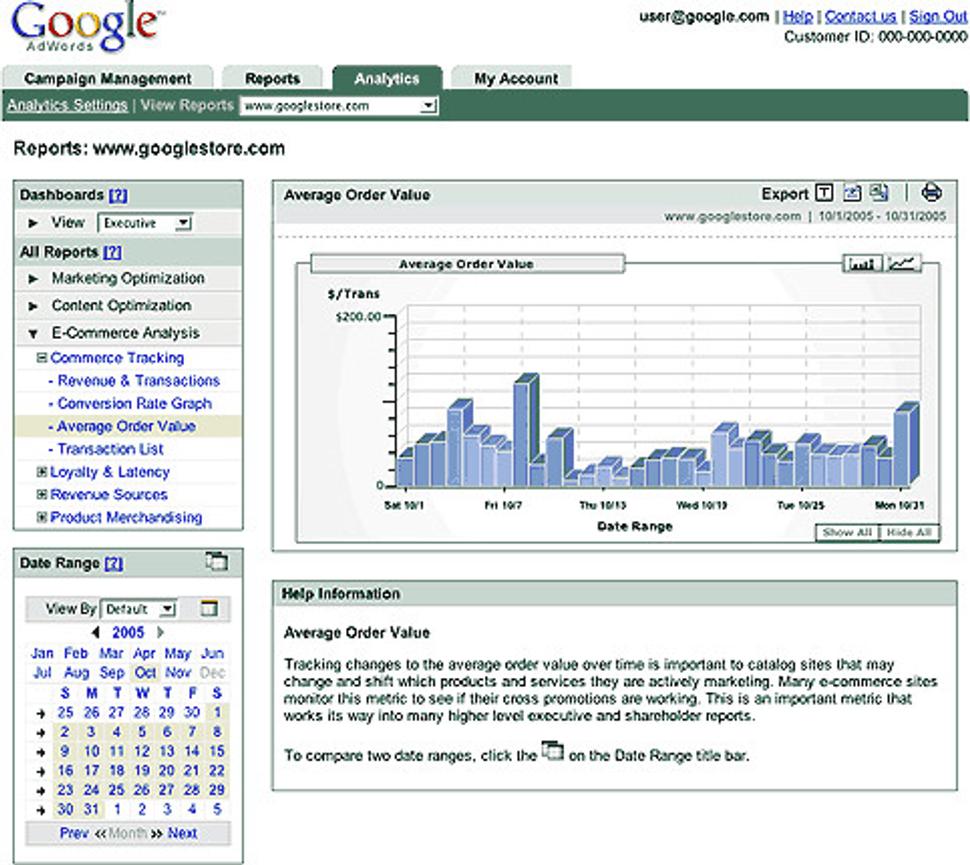Pick day 31 in the calendar
970x865 pixels.
coord(92,809)
